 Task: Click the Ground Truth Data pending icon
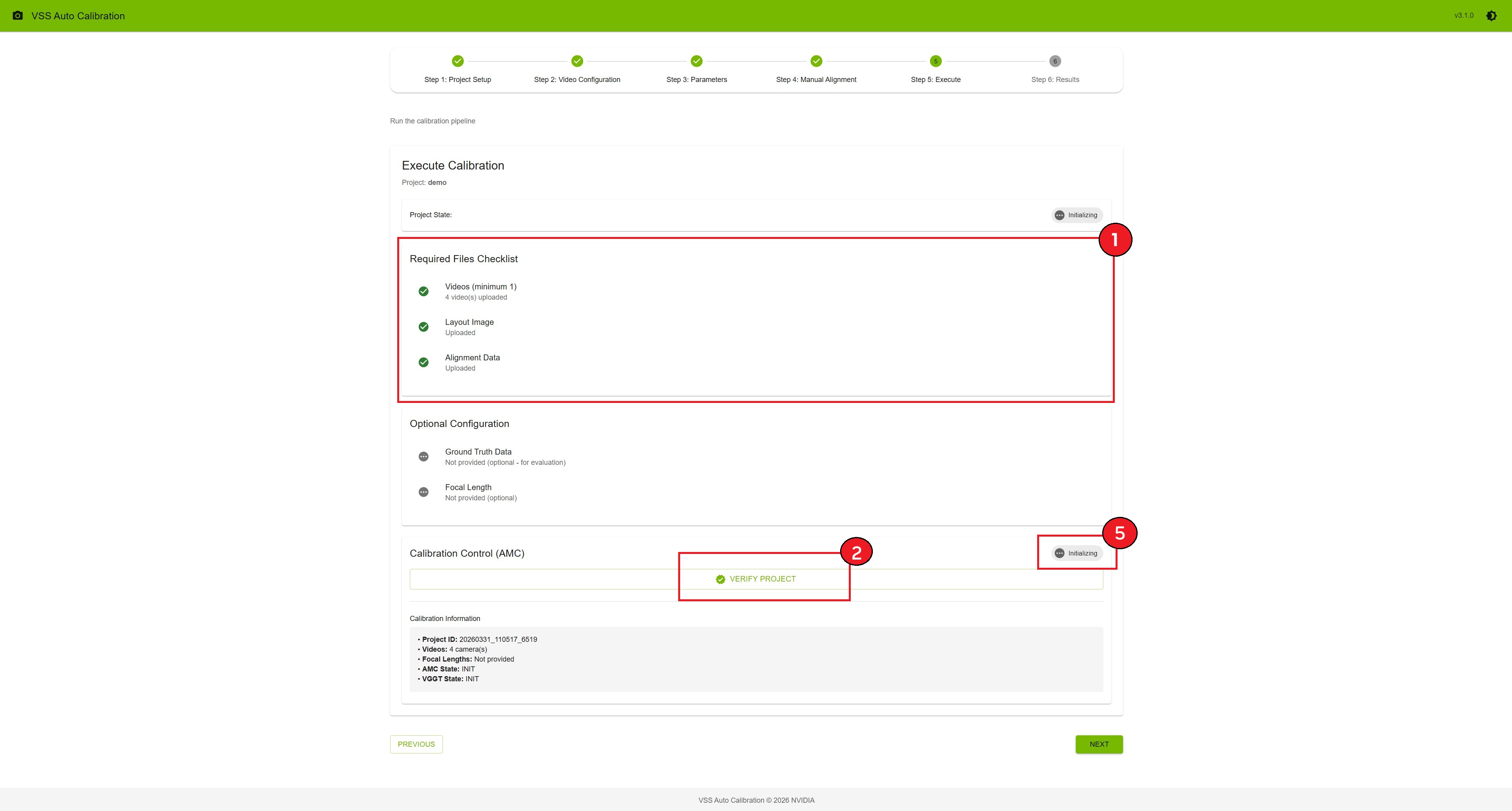pos(423,457)
